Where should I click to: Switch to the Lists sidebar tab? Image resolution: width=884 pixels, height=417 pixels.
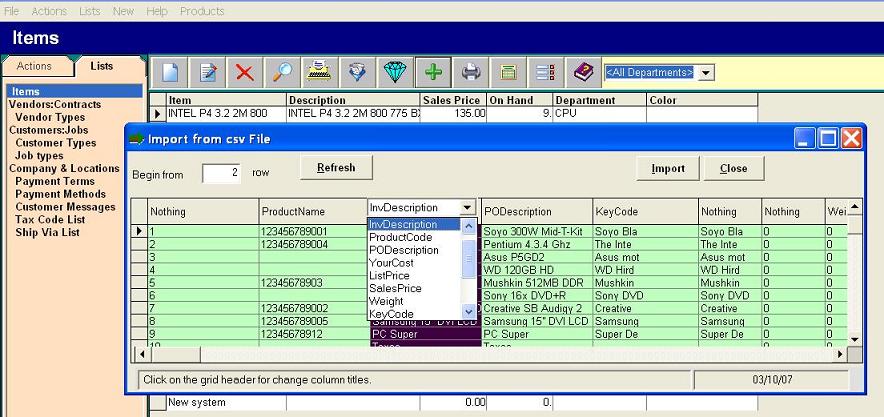click(102, 66)
